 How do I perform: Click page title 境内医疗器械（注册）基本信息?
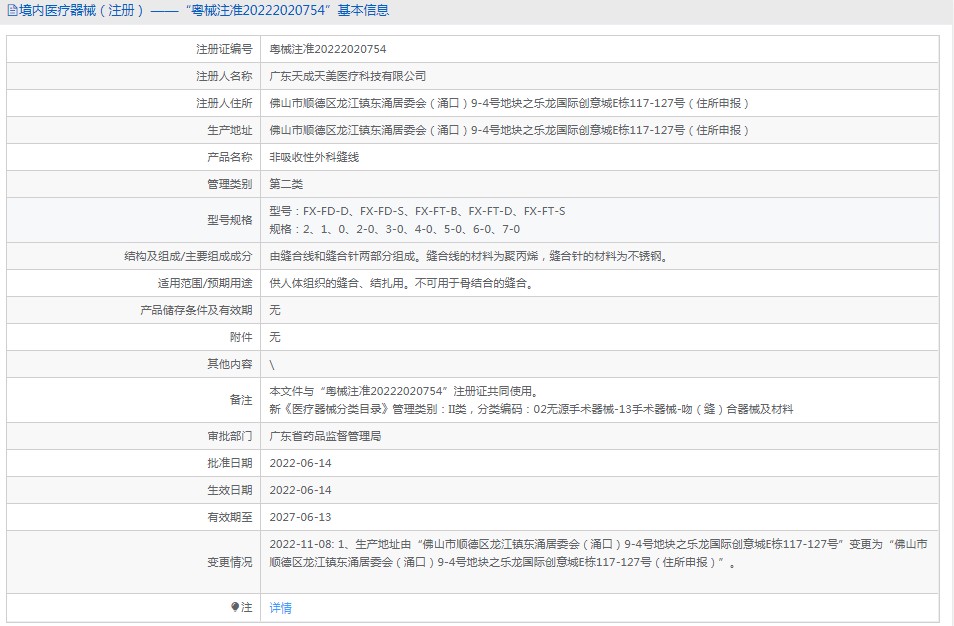pyautogui.click(x=204, y=10)
